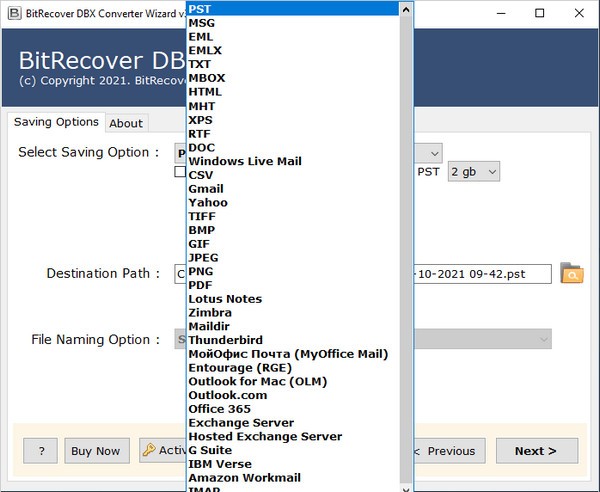
Task: Click the Destination Path text field
Action: [480, 274]
